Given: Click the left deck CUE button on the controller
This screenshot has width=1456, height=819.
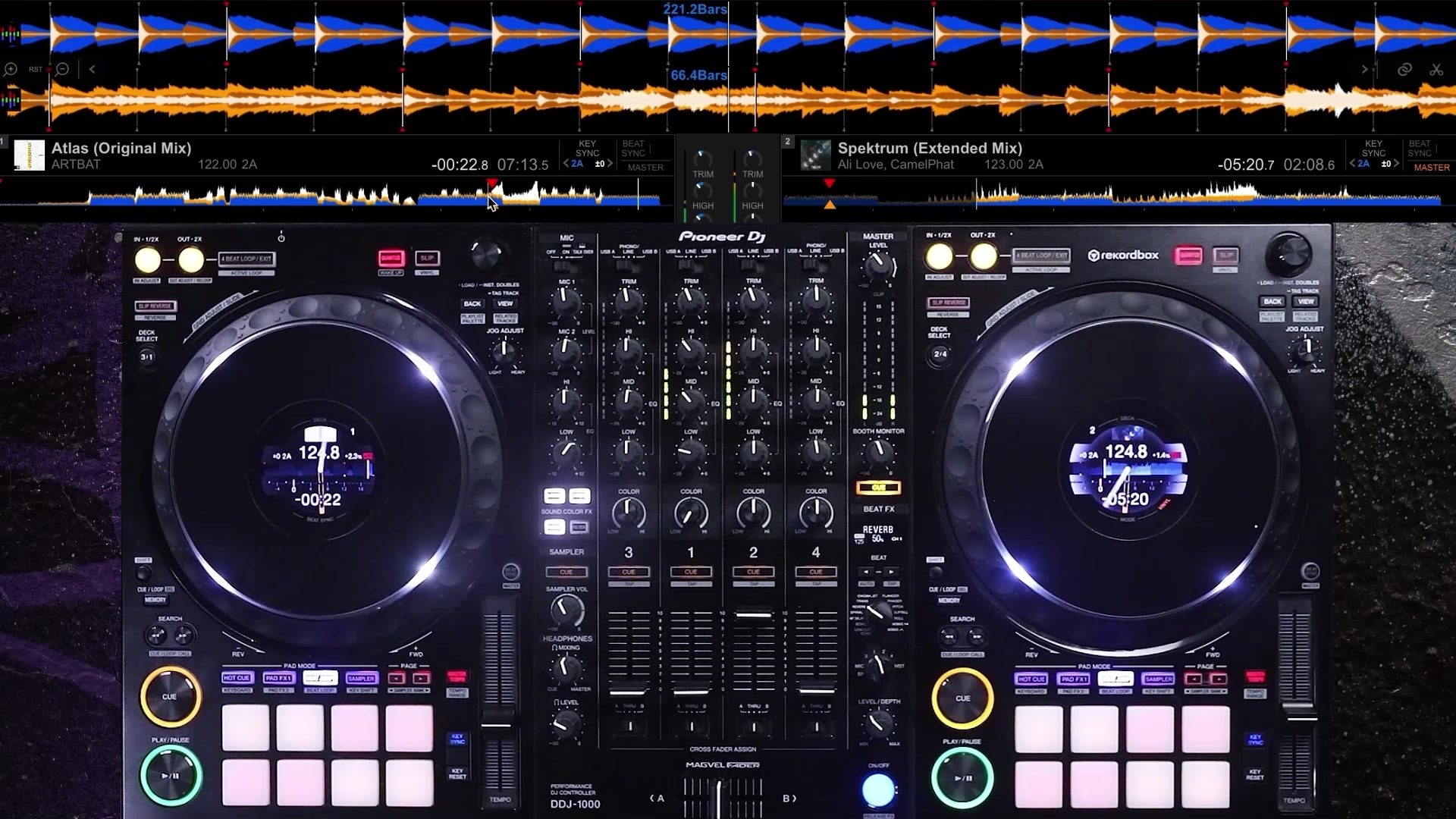Looking at the screenshot, I should [x=170, y=697].
